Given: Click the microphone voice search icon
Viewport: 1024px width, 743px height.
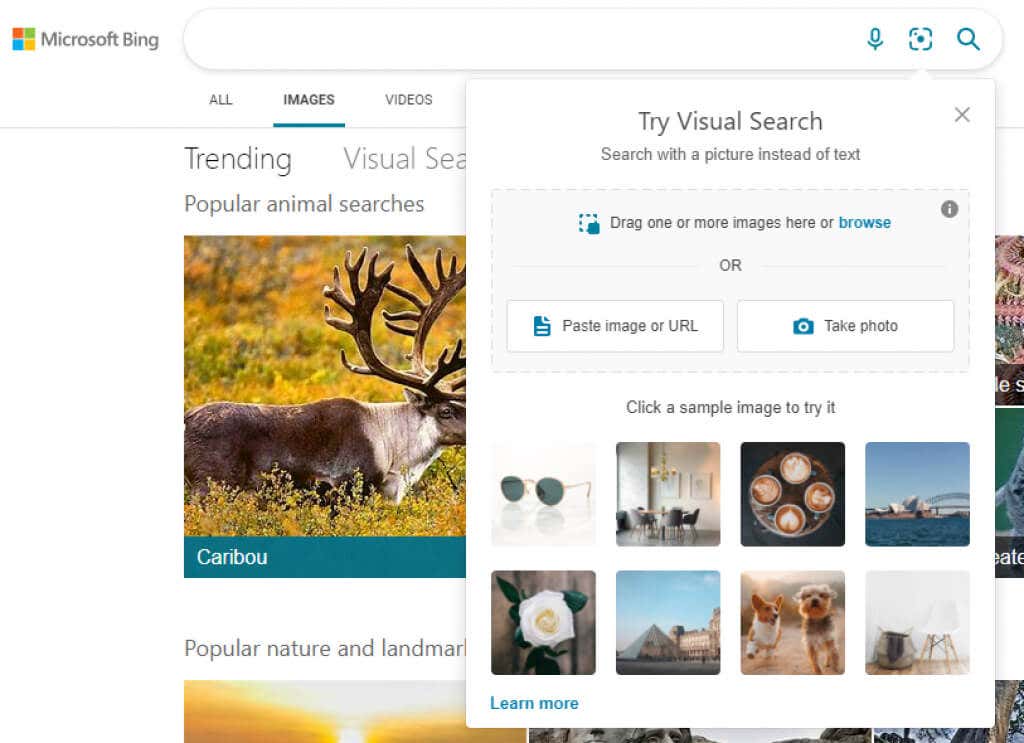Looking at the screenshot, I should click(x=875, y=39).
